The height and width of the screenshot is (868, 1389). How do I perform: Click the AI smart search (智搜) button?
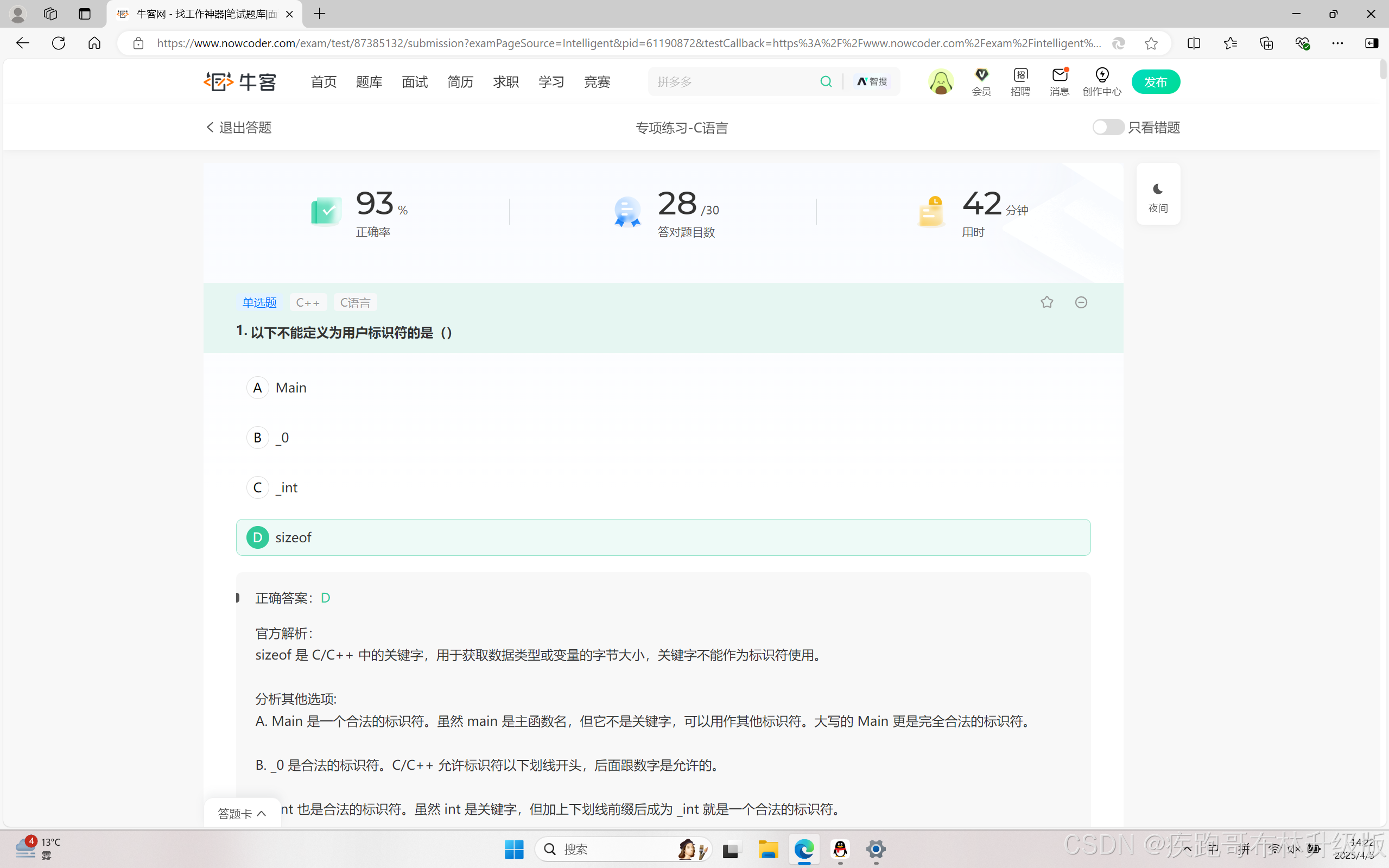tap(872, 81)
